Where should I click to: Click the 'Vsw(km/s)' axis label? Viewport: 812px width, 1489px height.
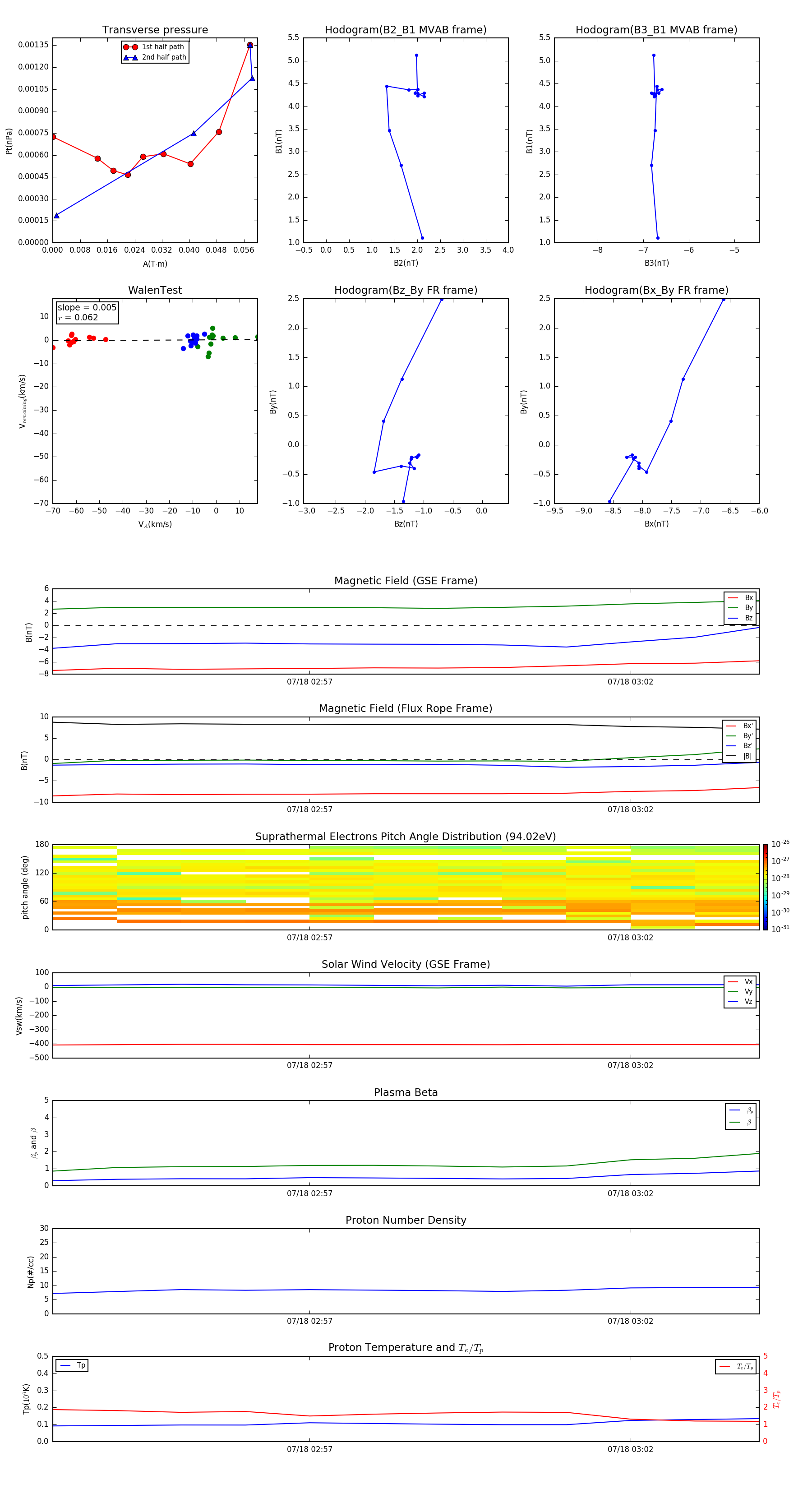coord(19,1016)
